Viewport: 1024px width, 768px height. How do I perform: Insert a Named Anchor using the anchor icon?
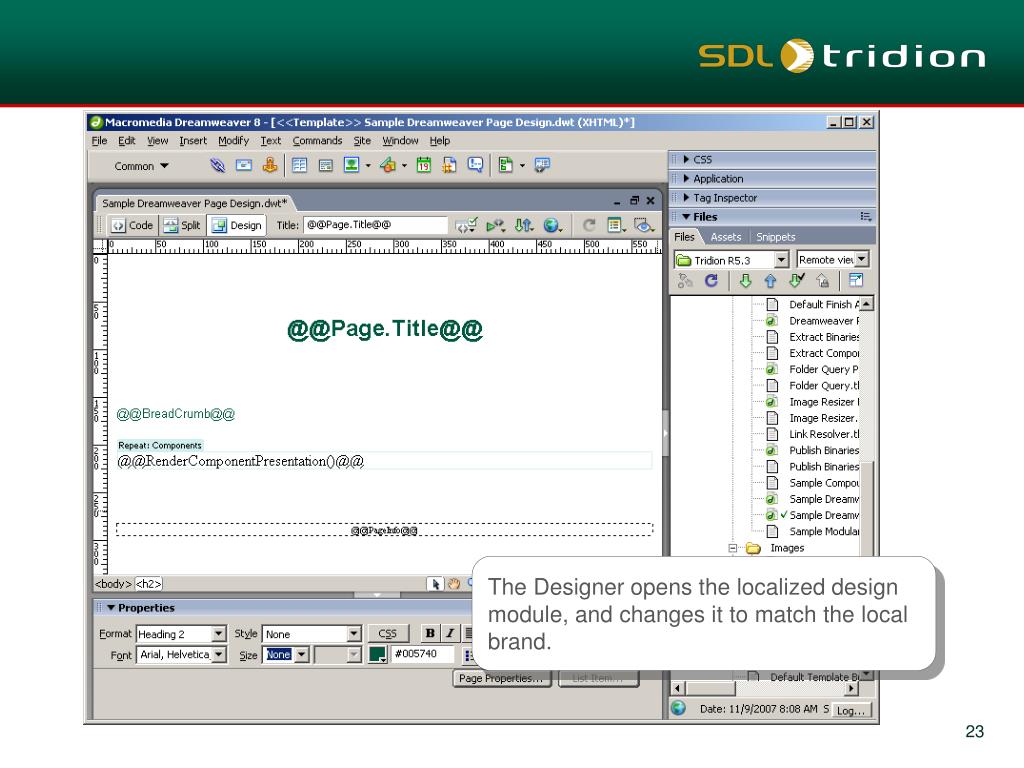coord(269,166)
